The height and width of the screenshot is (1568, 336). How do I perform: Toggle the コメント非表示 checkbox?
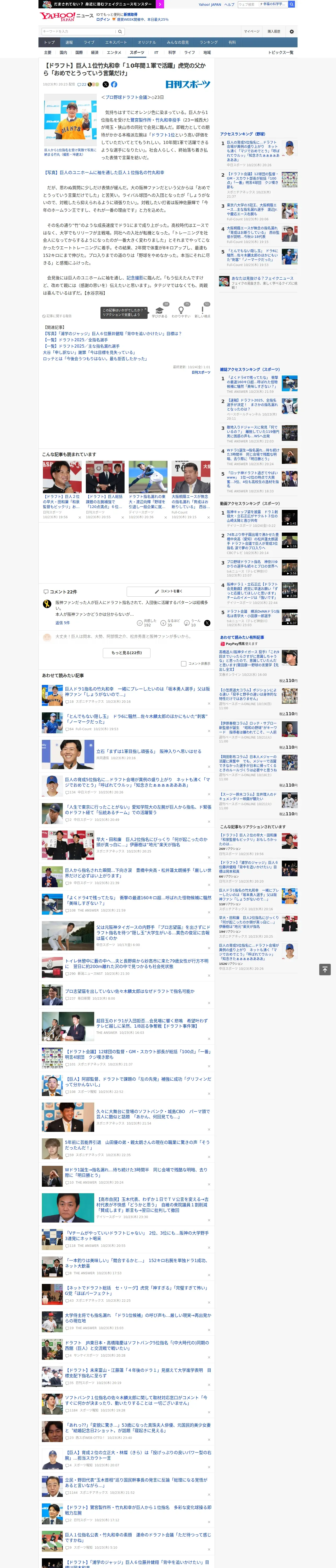pyautogui.click(x=183, y=664)
